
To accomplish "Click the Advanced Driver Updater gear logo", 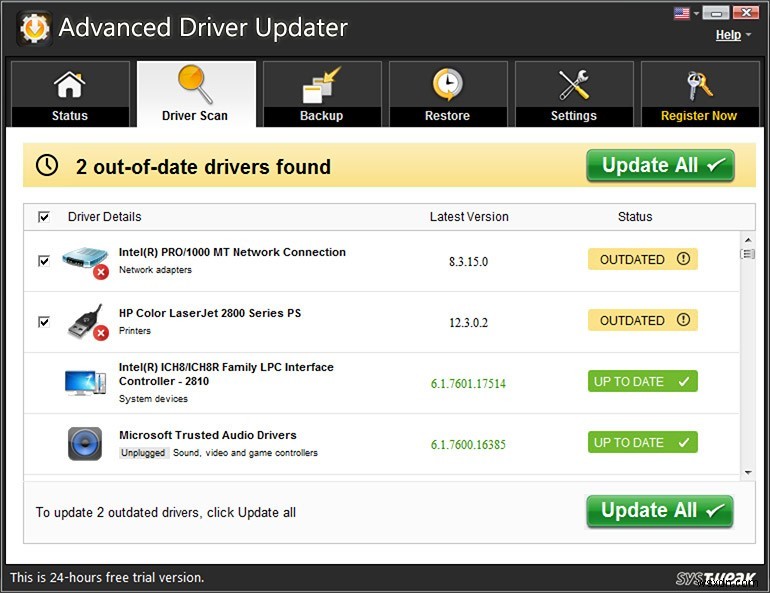I will (x=34, y=28).
